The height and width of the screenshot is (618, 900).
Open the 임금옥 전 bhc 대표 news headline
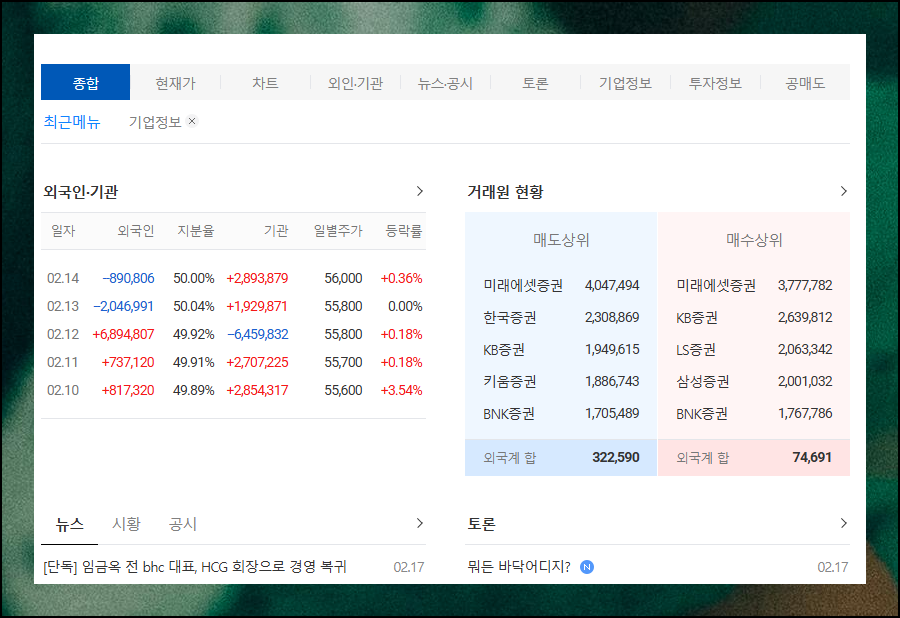(195, 567)
